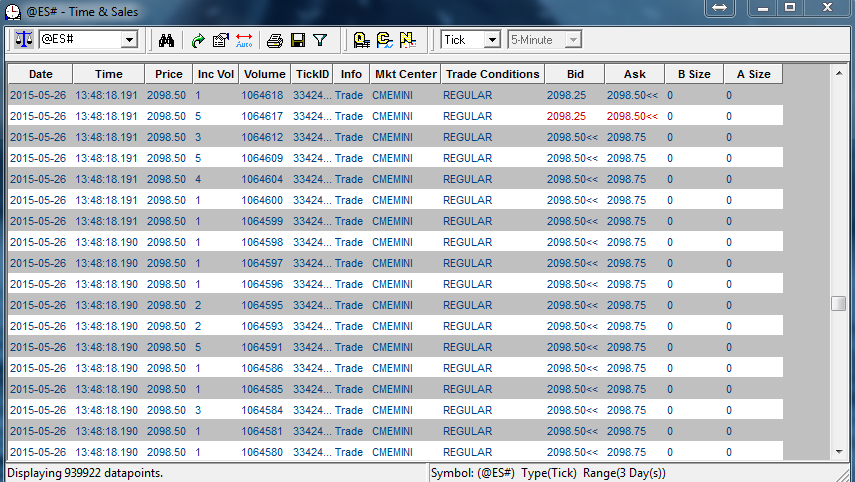The image size is (855, 482).
Task: Open the properties settings icon
Action: (x=220, y=40)
